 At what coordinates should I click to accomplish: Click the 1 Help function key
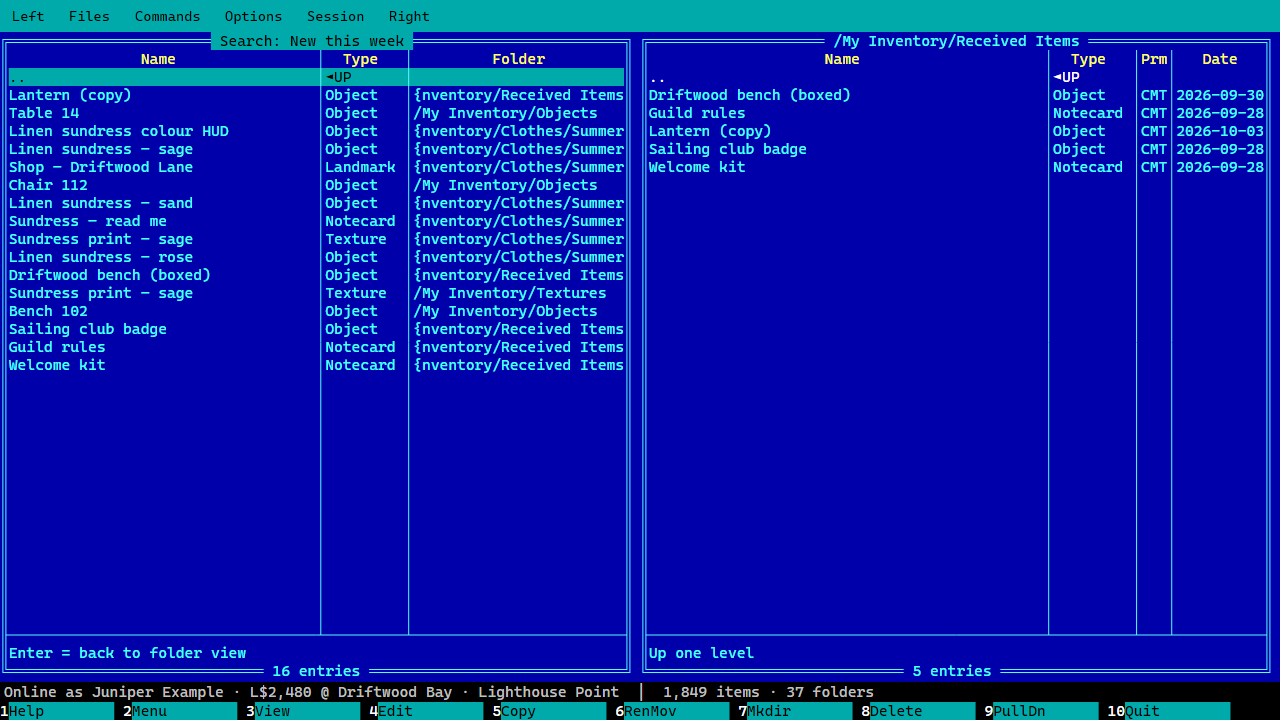(x=57, y=711)
